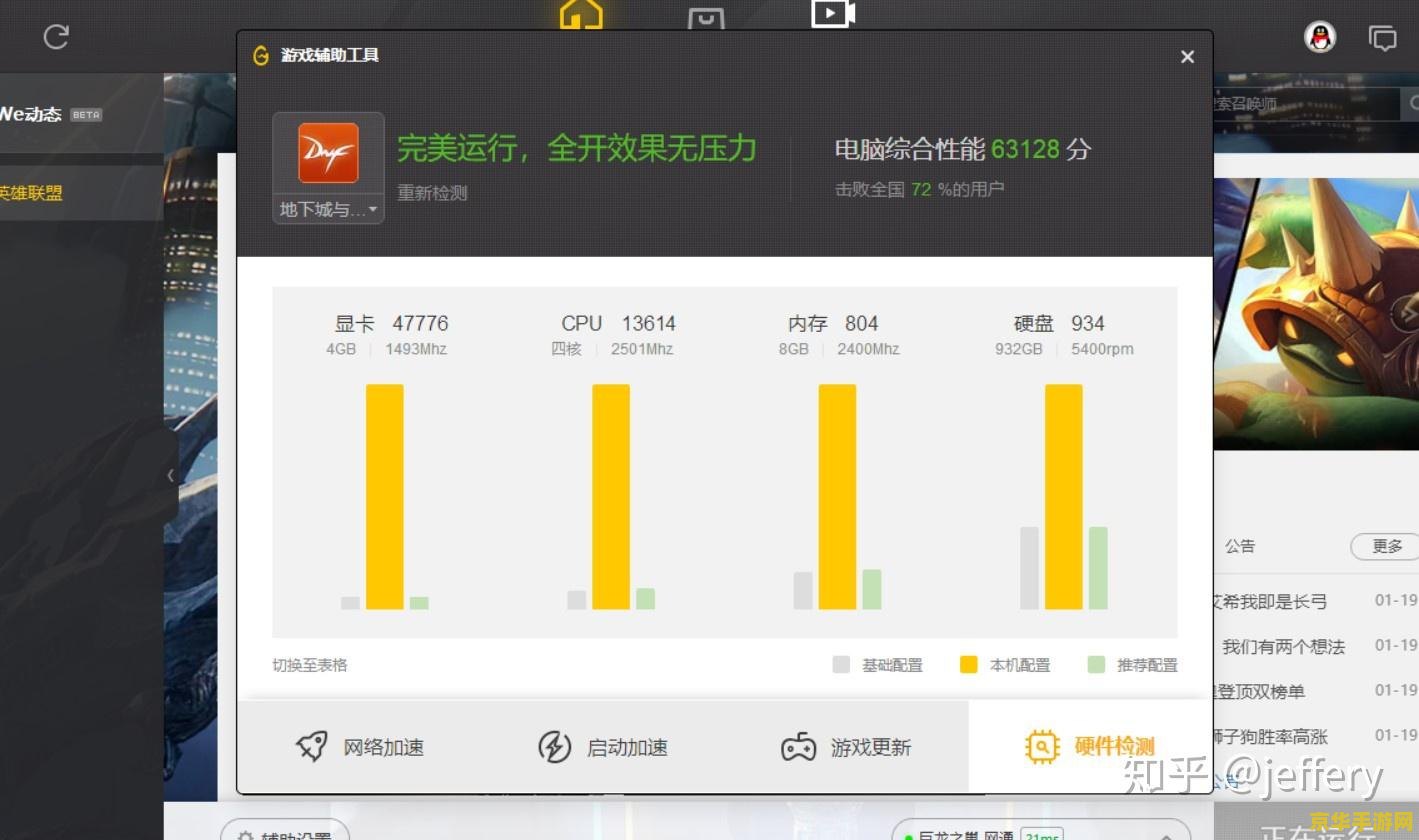The height and width of the screenshot is (840, 1419).
Task: Click the DNF game icon
Action: coord(328,153)
